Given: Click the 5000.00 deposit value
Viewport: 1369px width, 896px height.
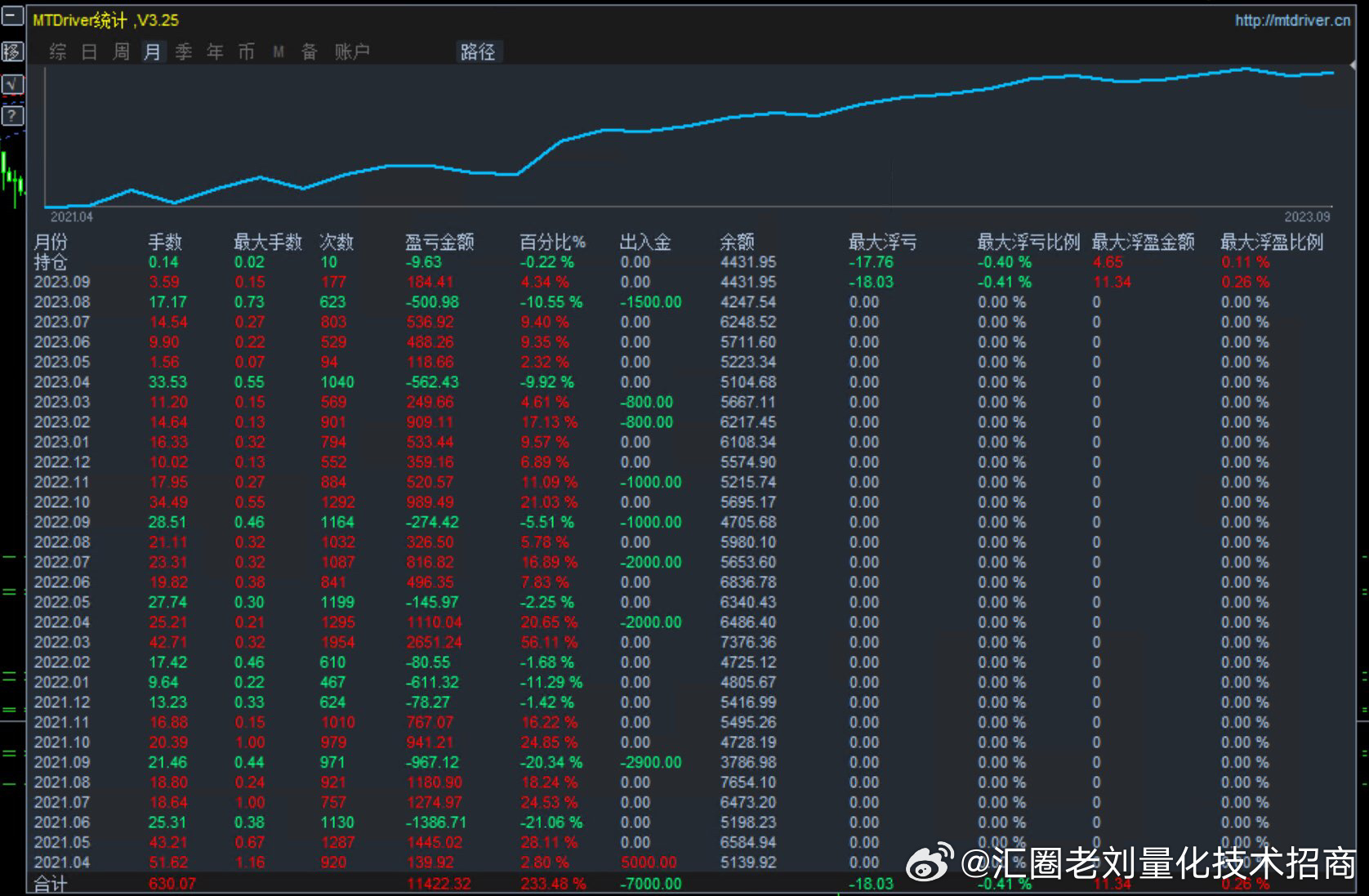Looking at the screenshot, I should (x=649, y=863).
